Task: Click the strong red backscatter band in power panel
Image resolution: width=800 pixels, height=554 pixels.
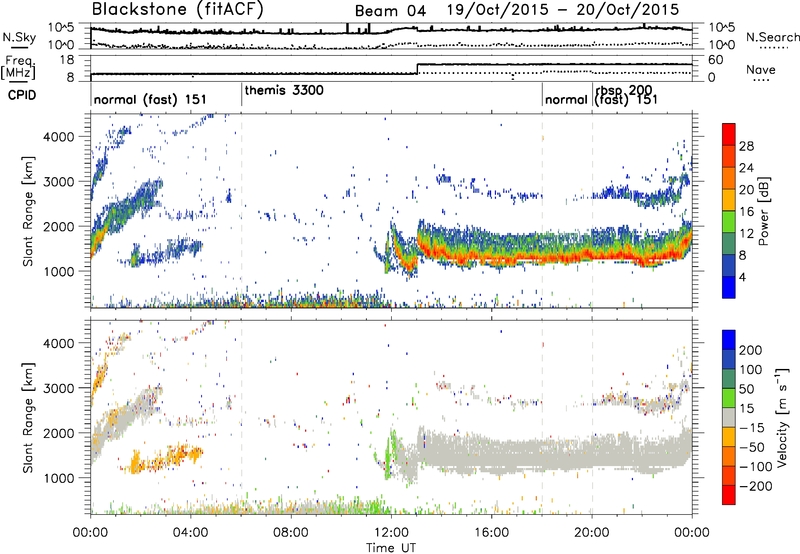Action: pos(555,255)
